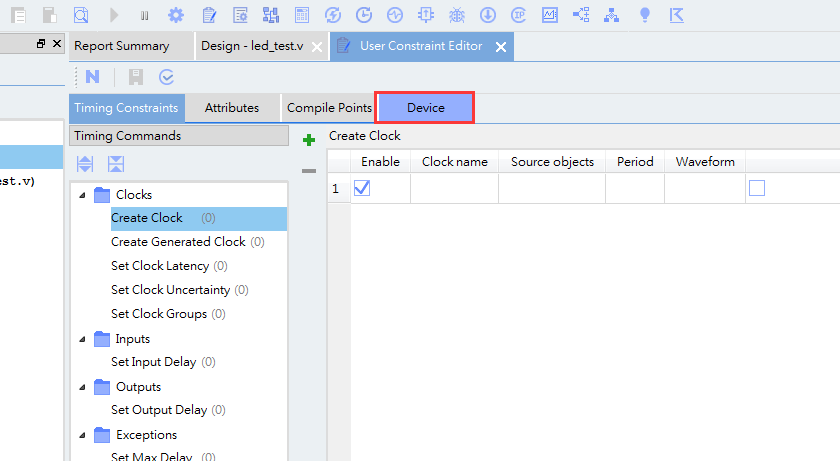Click the table grid toolbar icon
Screen dimensions: 840x461
point(302,15)
